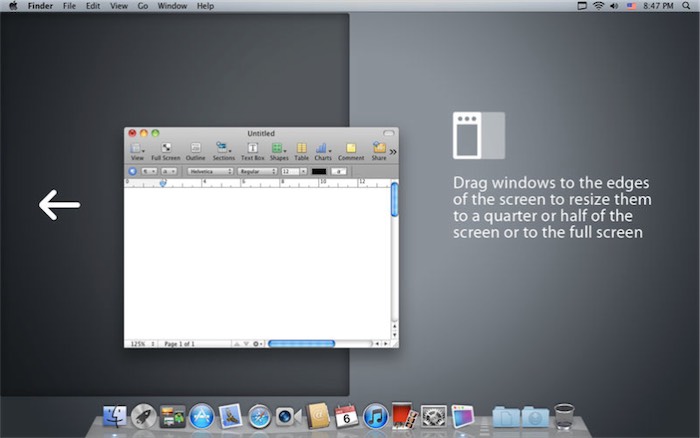The height and width of the screenshot is (438, 700).
Task: Open the Window menu in menu bar
Action: 172,6
